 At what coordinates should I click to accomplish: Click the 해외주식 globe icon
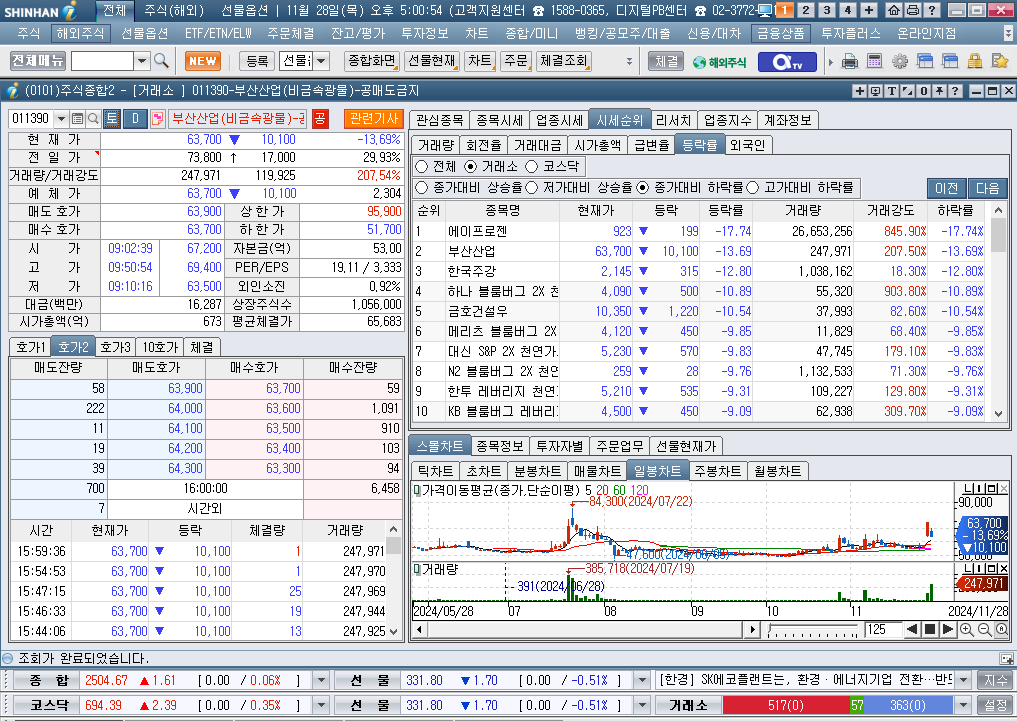(719, 62)
